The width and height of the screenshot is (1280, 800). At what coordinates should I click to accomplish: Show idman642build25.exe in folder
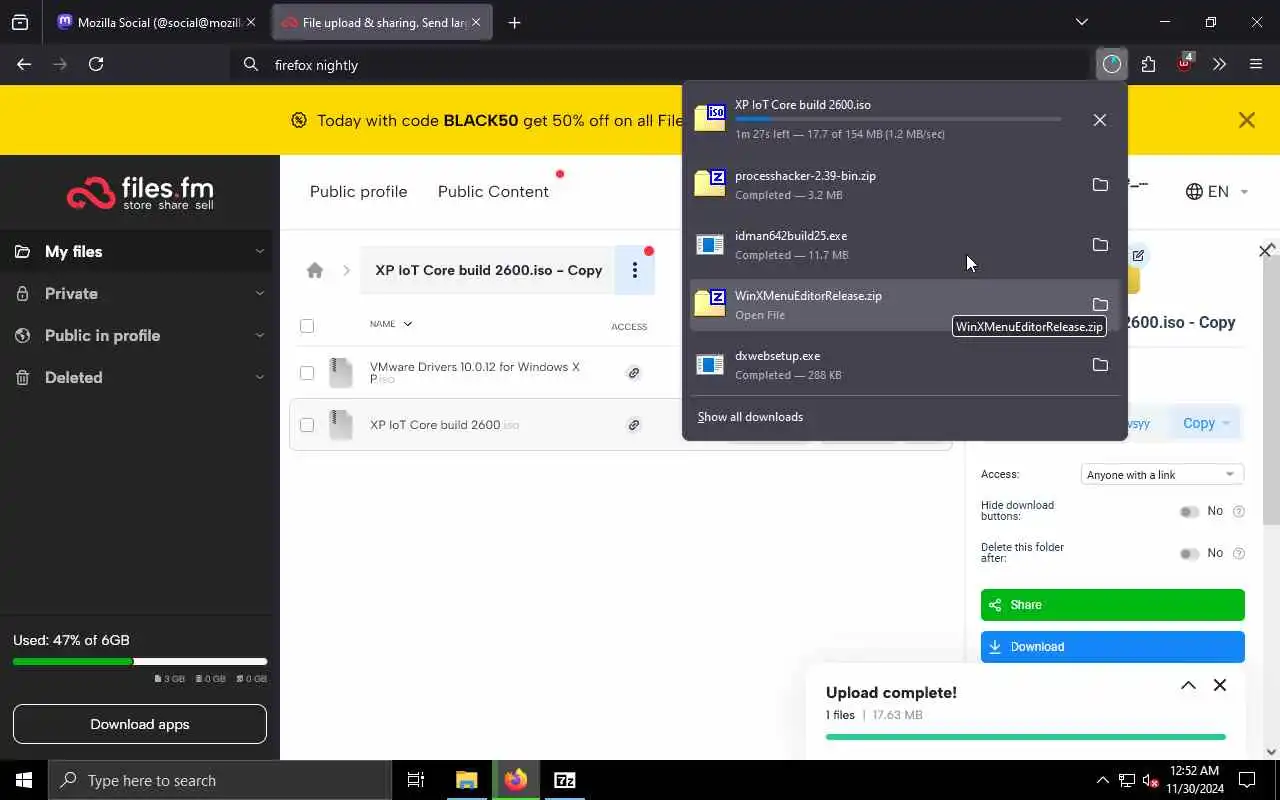tap(1100, 245)
